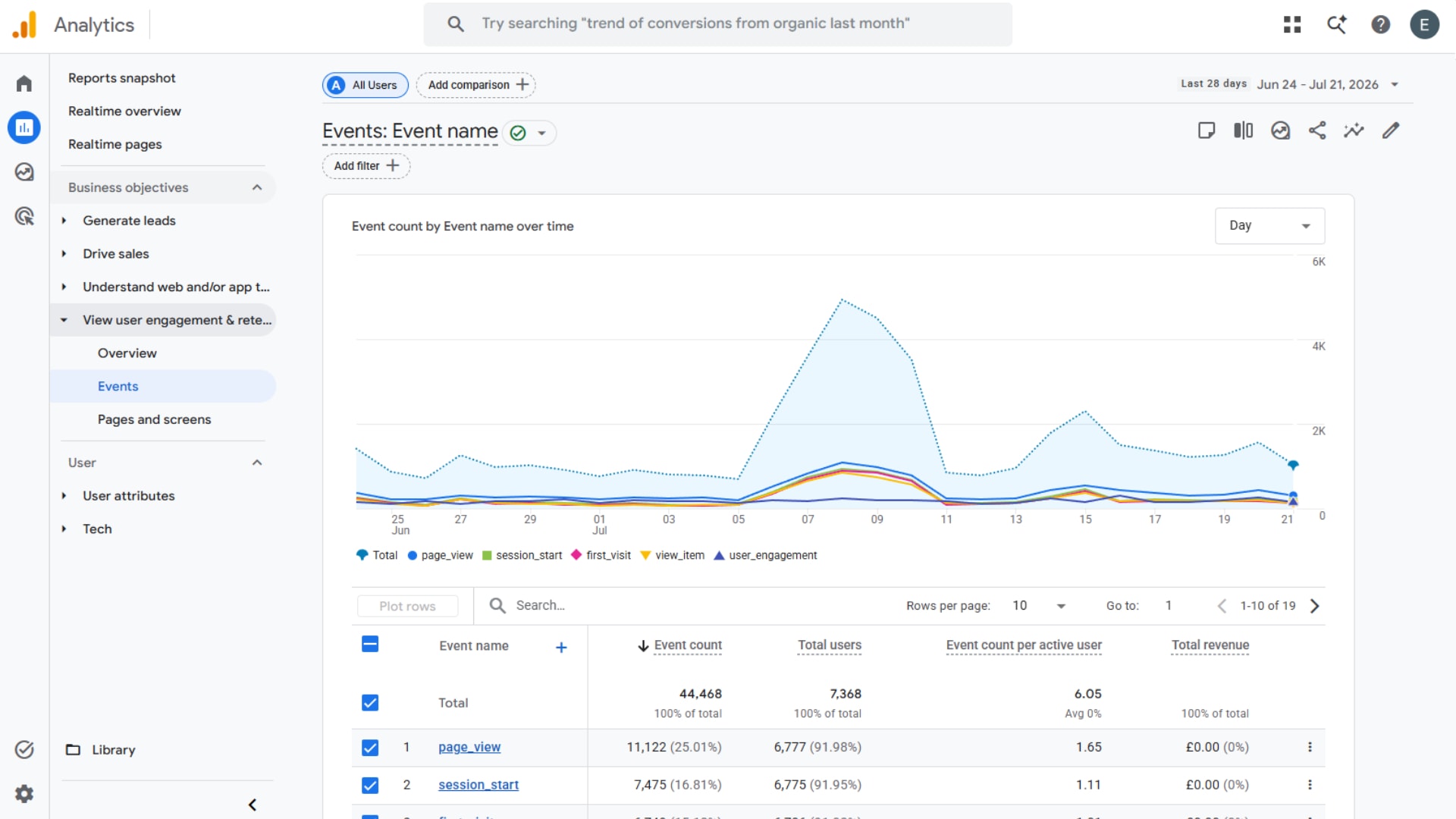Open the Home icon in left rail
The image size is (1456, 819).
24,83
